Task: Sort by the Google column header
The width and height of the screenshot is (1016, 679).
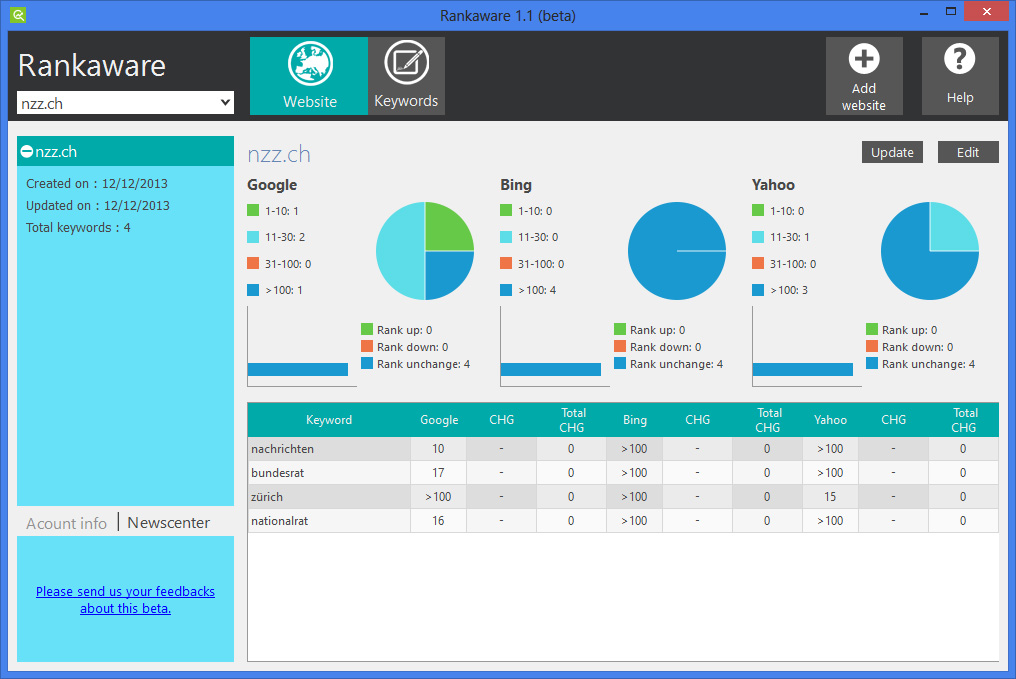Action: (x=439, y=420)
